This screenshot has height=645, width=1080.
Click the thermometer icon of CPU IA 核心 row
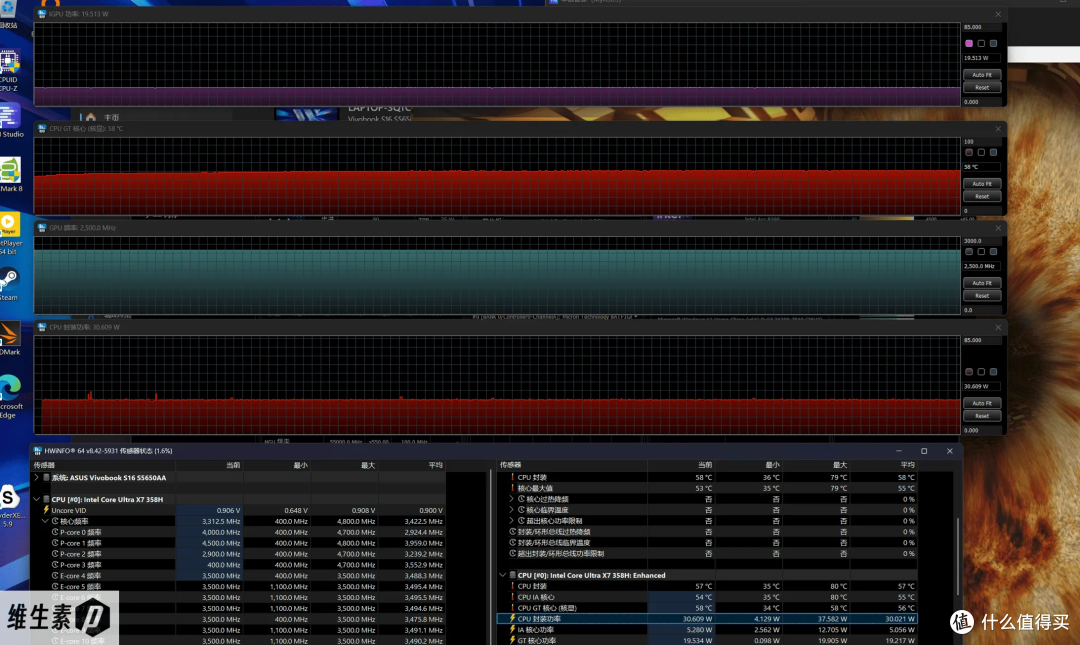tap(512, 597)
